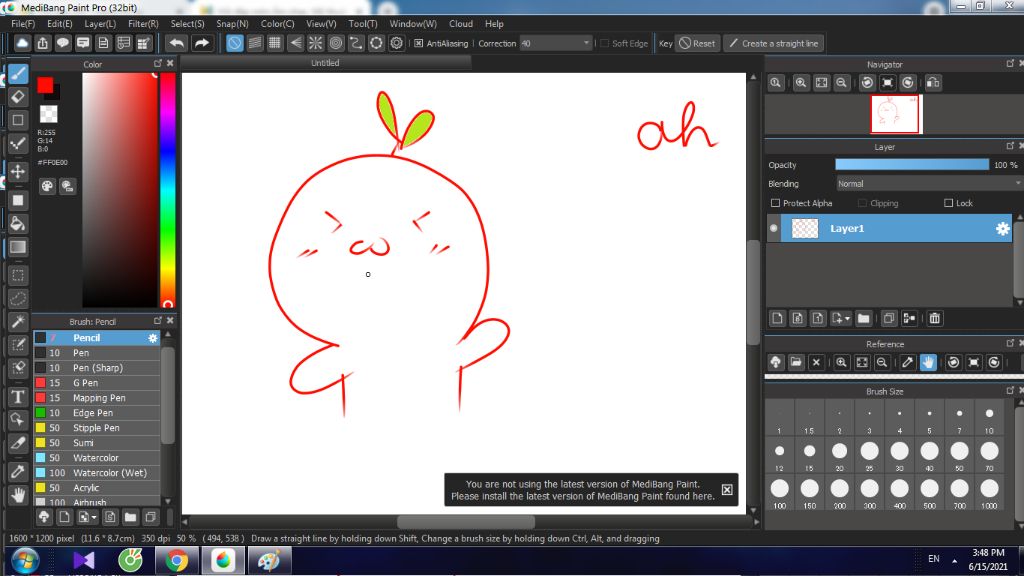This screenshot has height=576, width=1024.
Task: Open the color palette icon
Action: pos(47,186)
